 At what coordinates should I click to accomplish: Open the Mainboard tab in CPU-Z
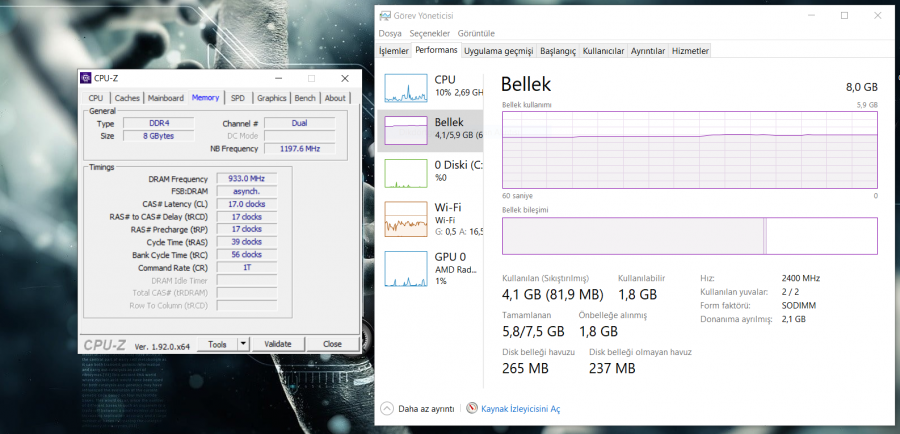(x=165, y=98)
